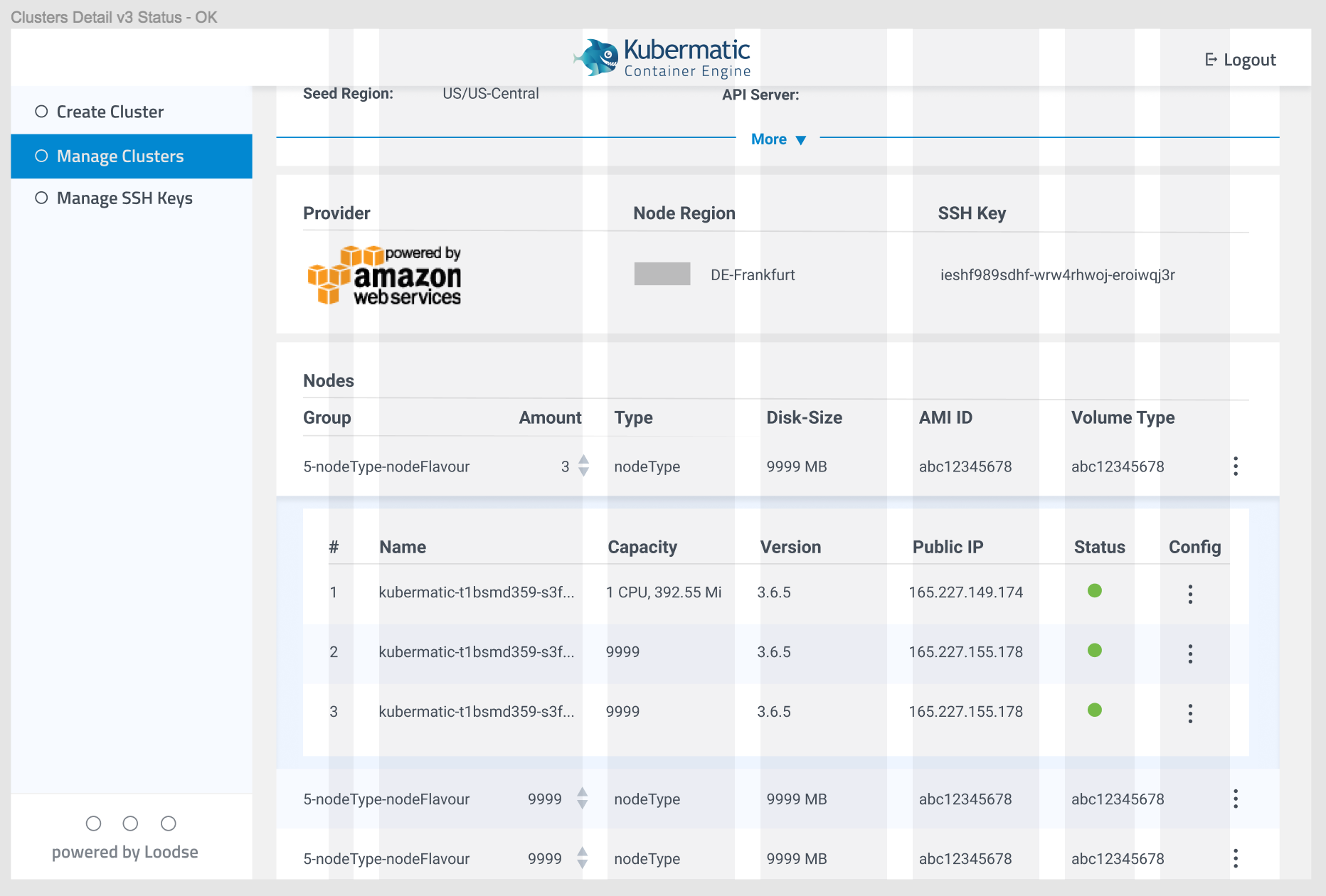Open the config menu for node 3
The image size is (1326, 896).
tap(1190, 713)
